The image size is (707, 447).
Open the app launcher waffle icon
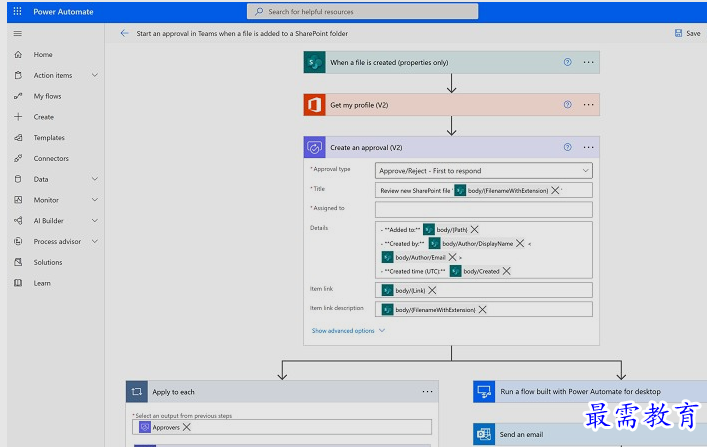(17, 11)
